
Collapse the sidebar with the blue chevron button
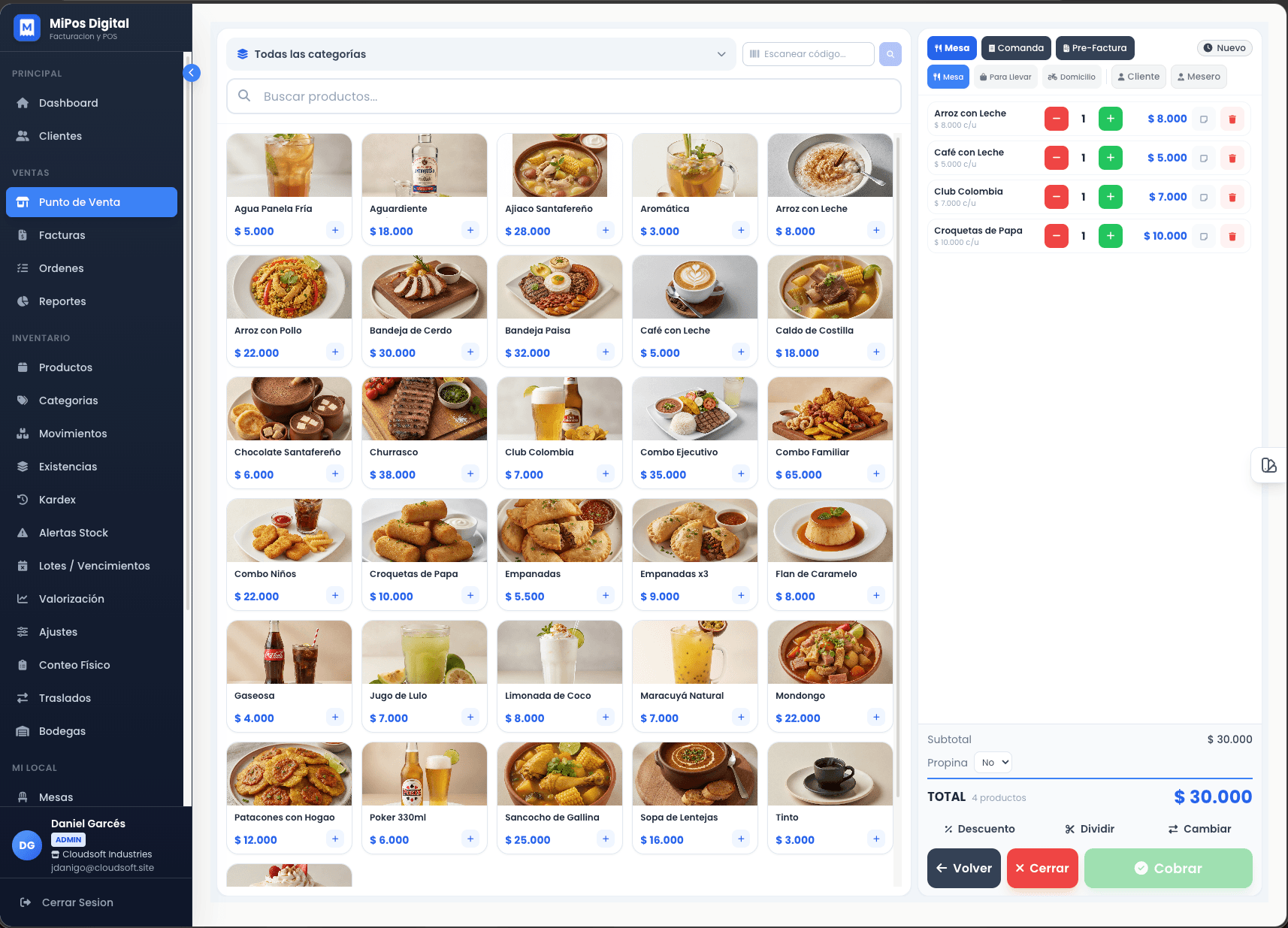tap(192, 73)
